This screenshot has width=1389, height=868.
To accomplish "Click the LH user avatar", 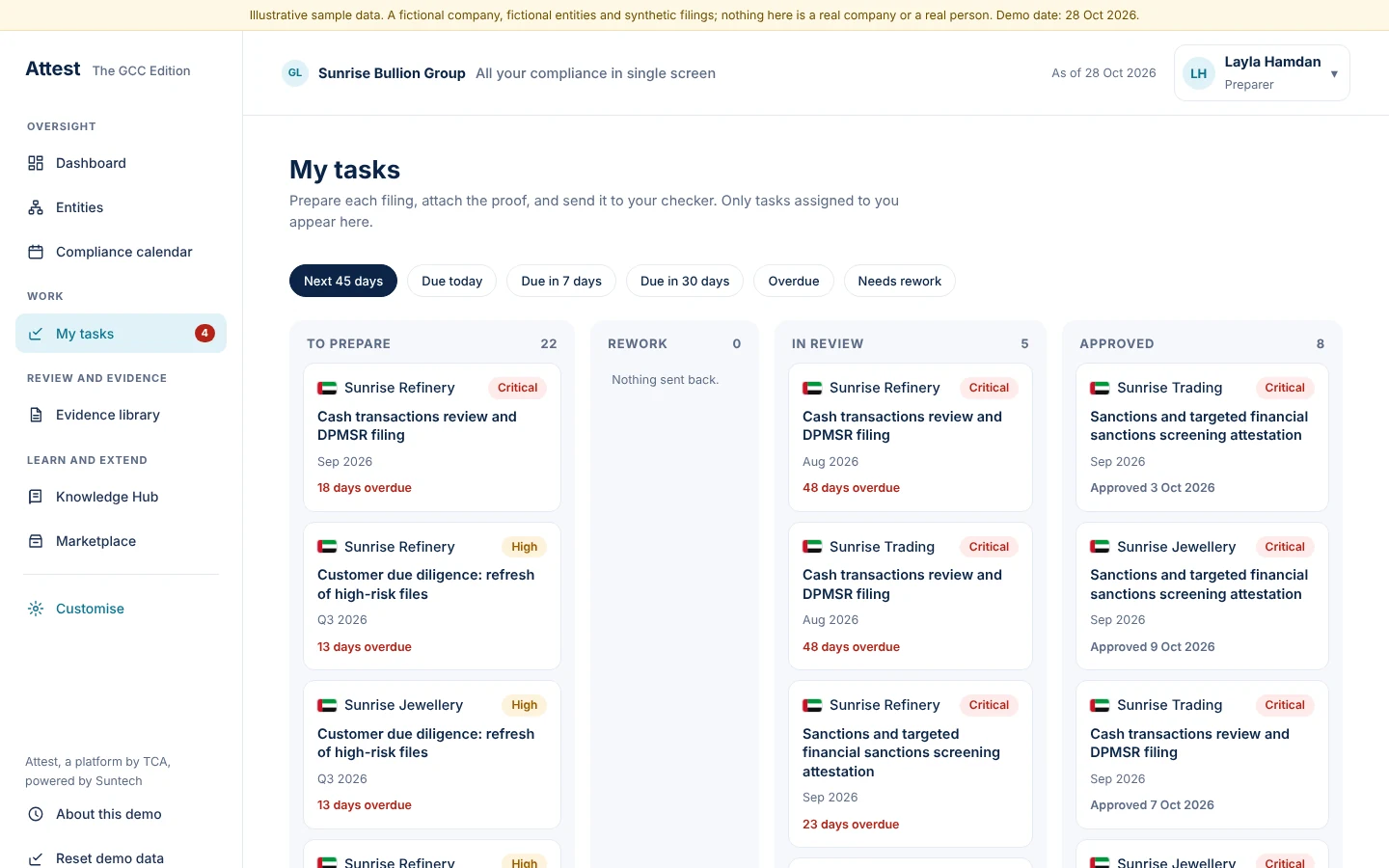I will pos(1199,73).
